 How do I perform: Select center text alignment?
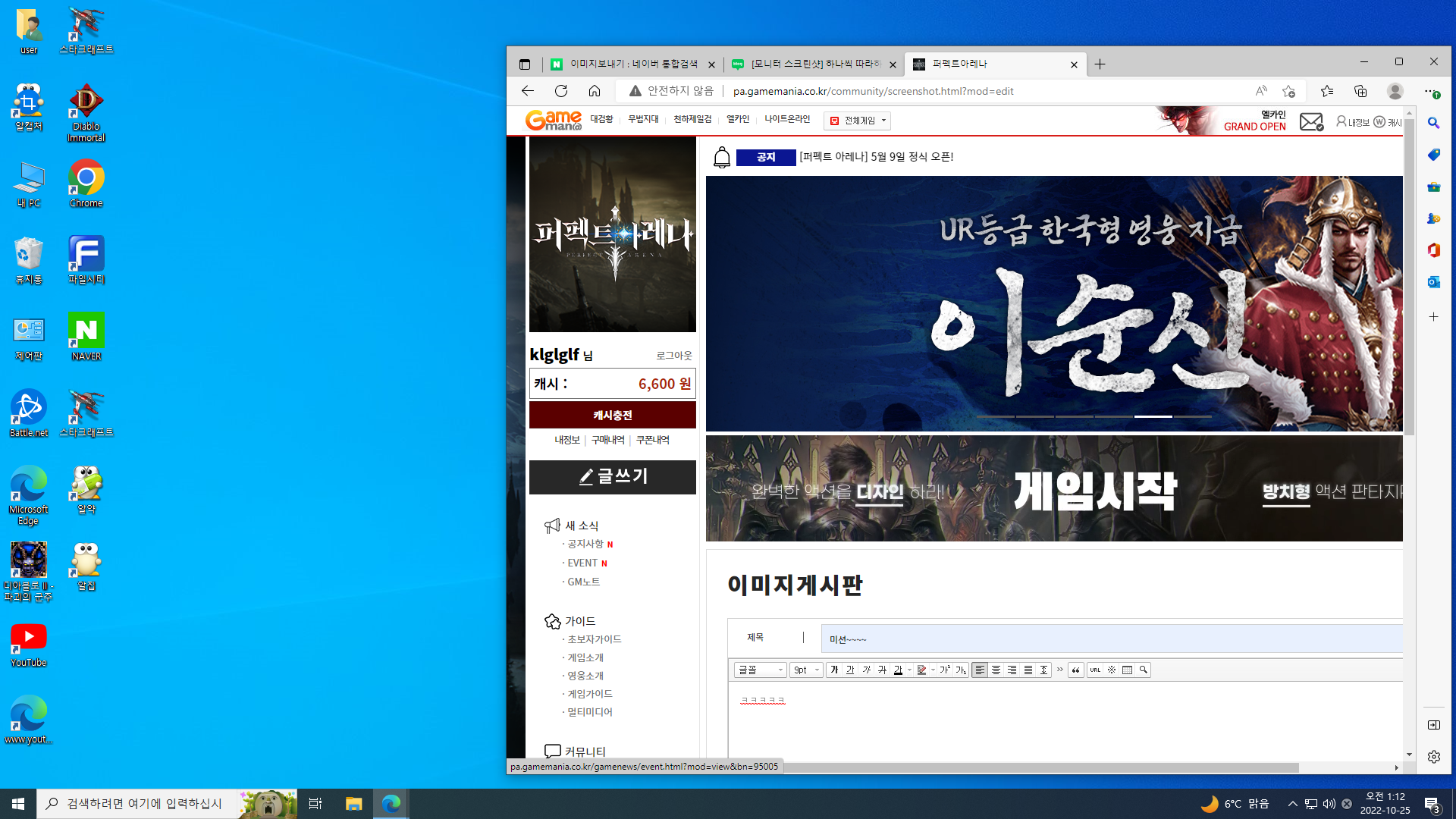pyautogui.click(x=996, y=670)
